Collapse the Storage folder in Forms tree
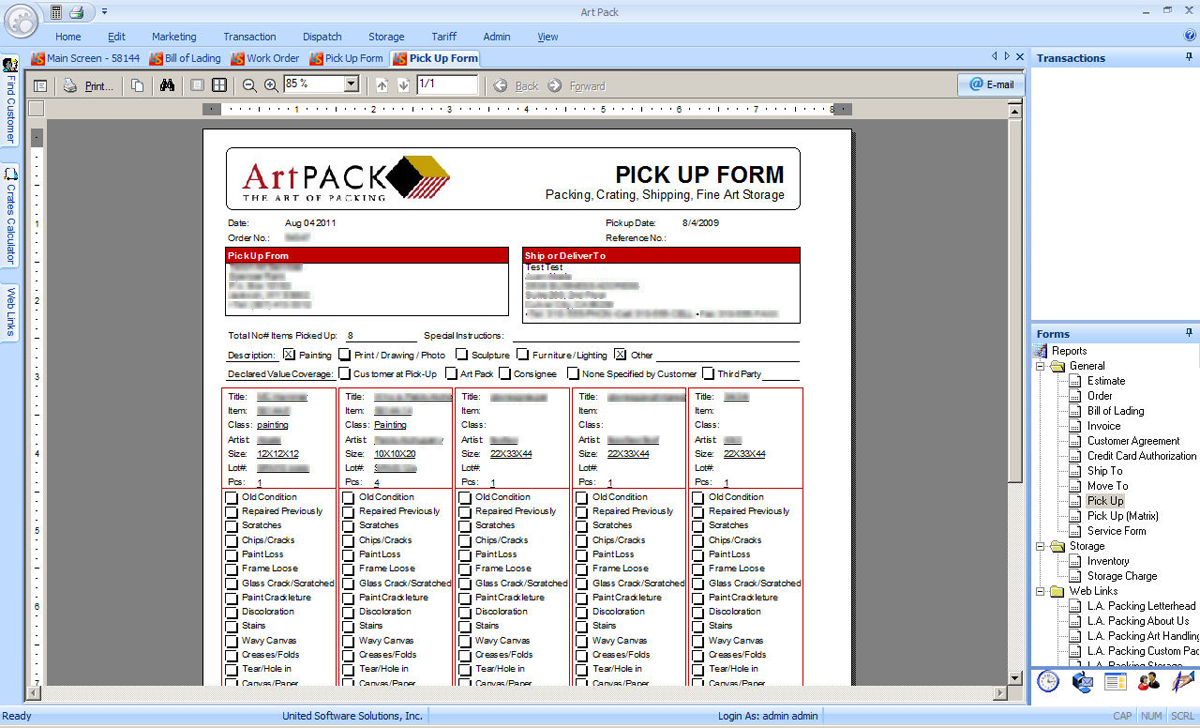The image size is (1200, 728). tap(1041, 546)
